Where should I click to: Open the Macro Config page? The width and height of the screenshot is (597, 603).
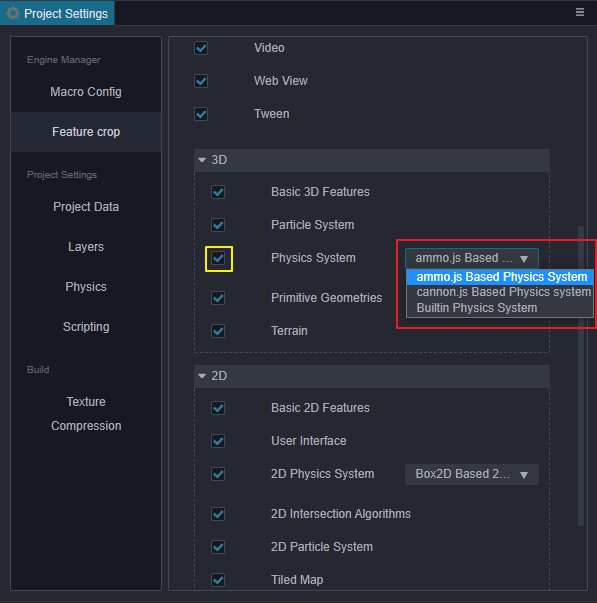pyautogui.click(x=86, y=92)
